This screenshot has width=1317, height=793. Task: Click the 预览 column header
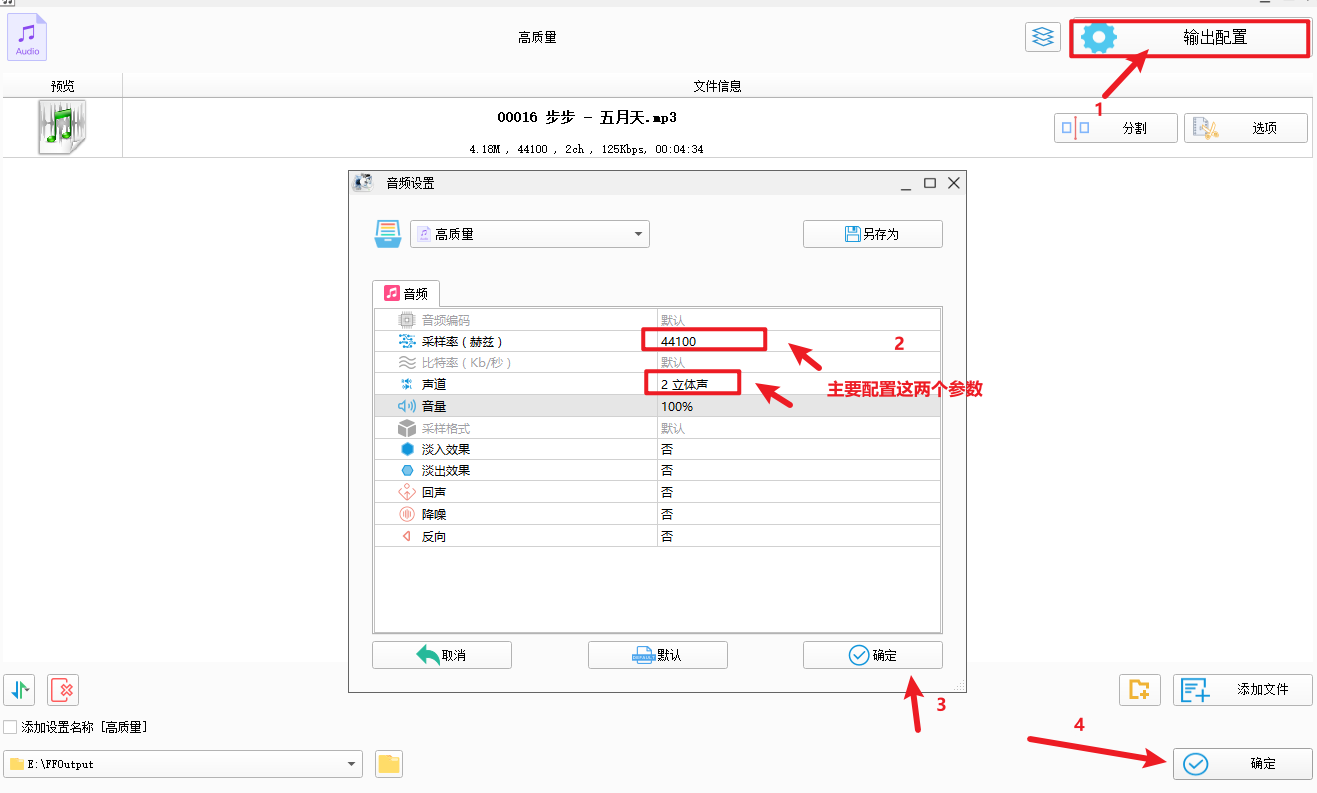(x=63, y=86)
